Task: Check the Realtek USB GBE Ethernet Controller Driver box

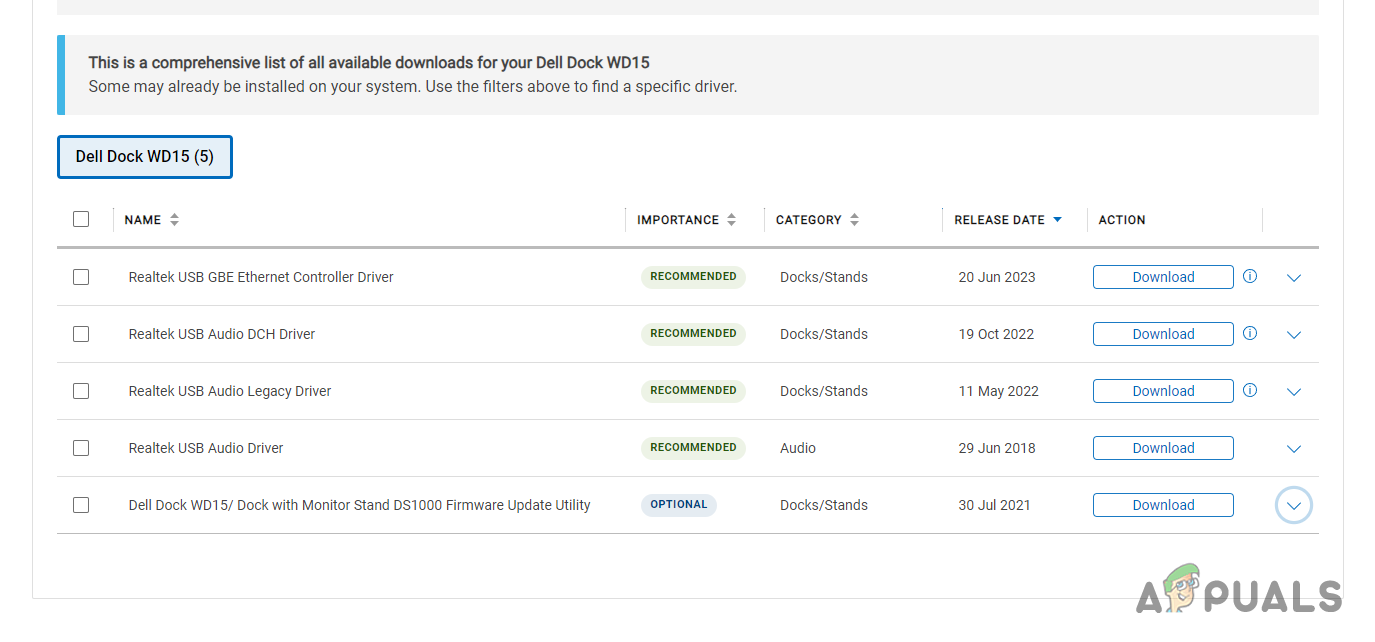Action: (x=81, y=277)
